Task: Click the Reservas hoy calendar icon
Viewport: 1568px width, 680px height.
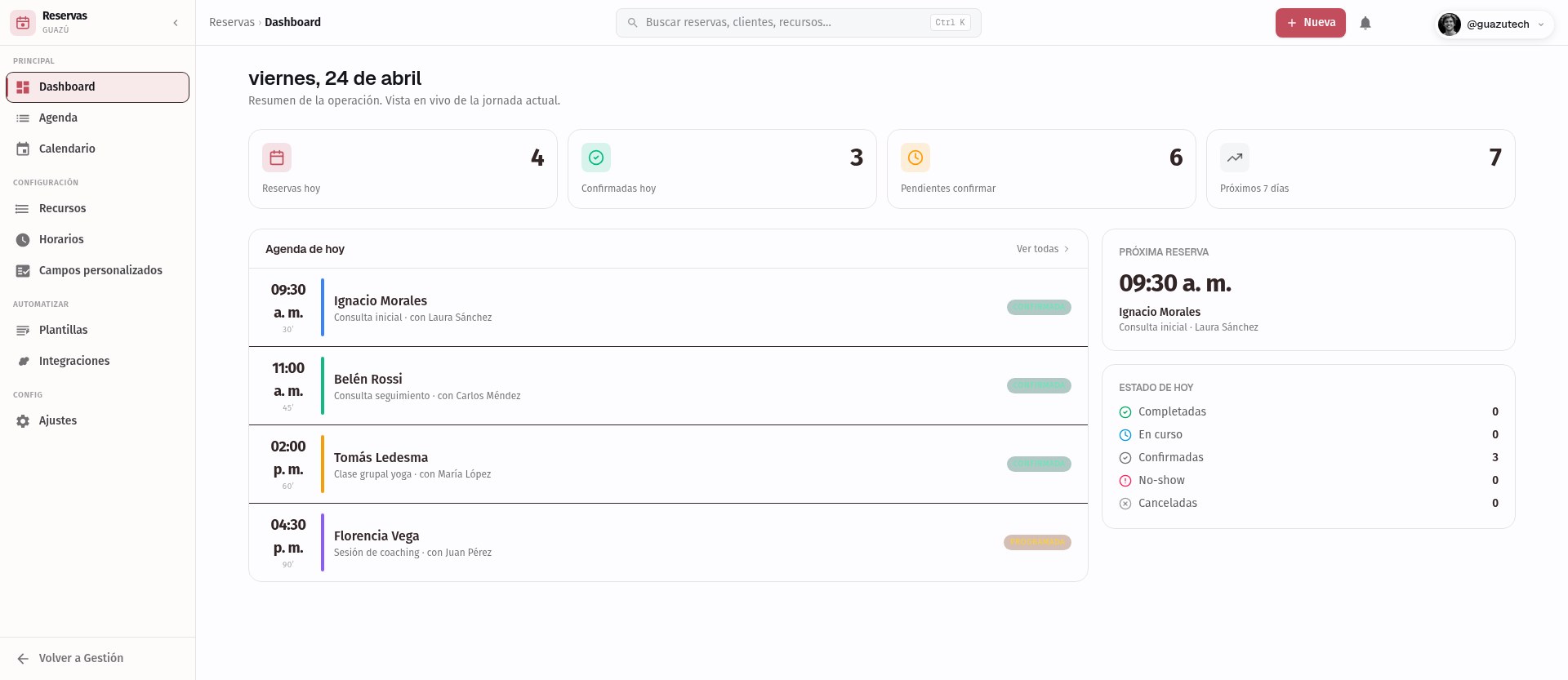Action: 277,158
